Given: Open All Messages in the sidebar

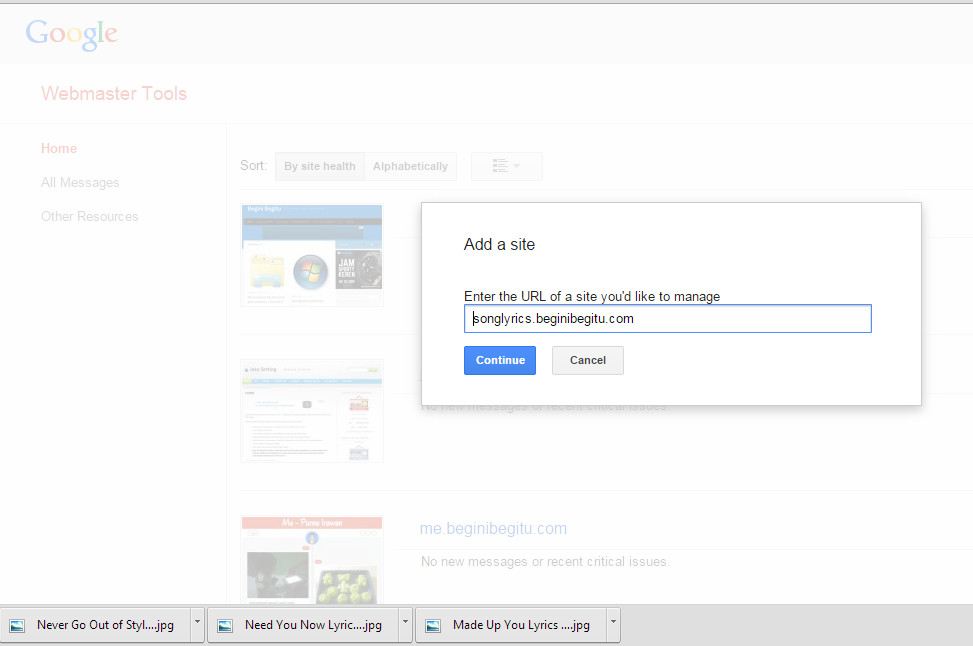Looking at the screenshot, I should [80, 182].
